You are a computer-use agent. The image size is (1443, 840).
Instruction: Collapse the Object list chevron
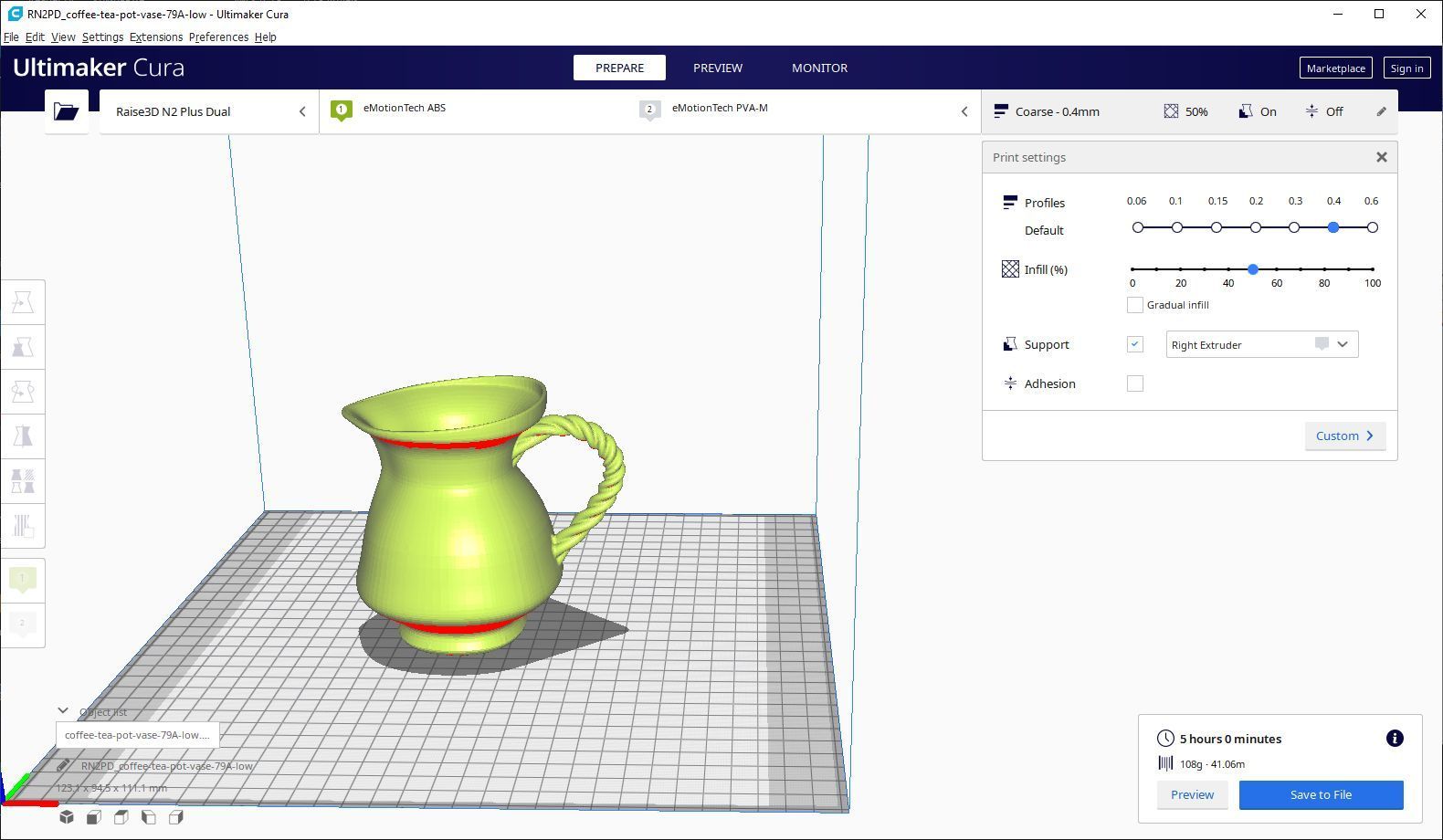tap(63, 710)
